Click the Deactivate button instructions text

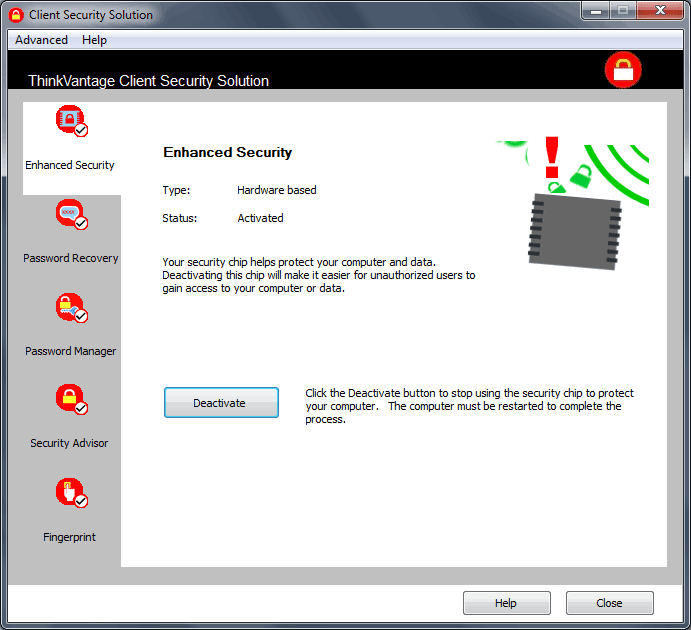469,406
